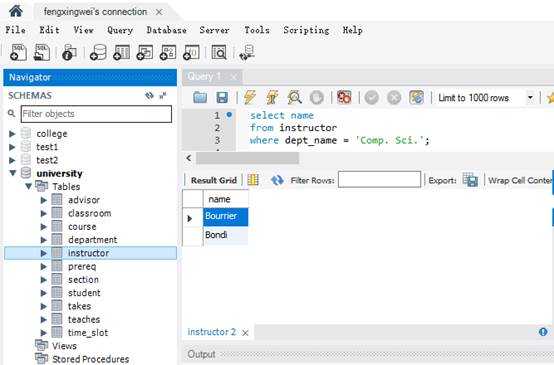Expand the test2 schema

12,160
